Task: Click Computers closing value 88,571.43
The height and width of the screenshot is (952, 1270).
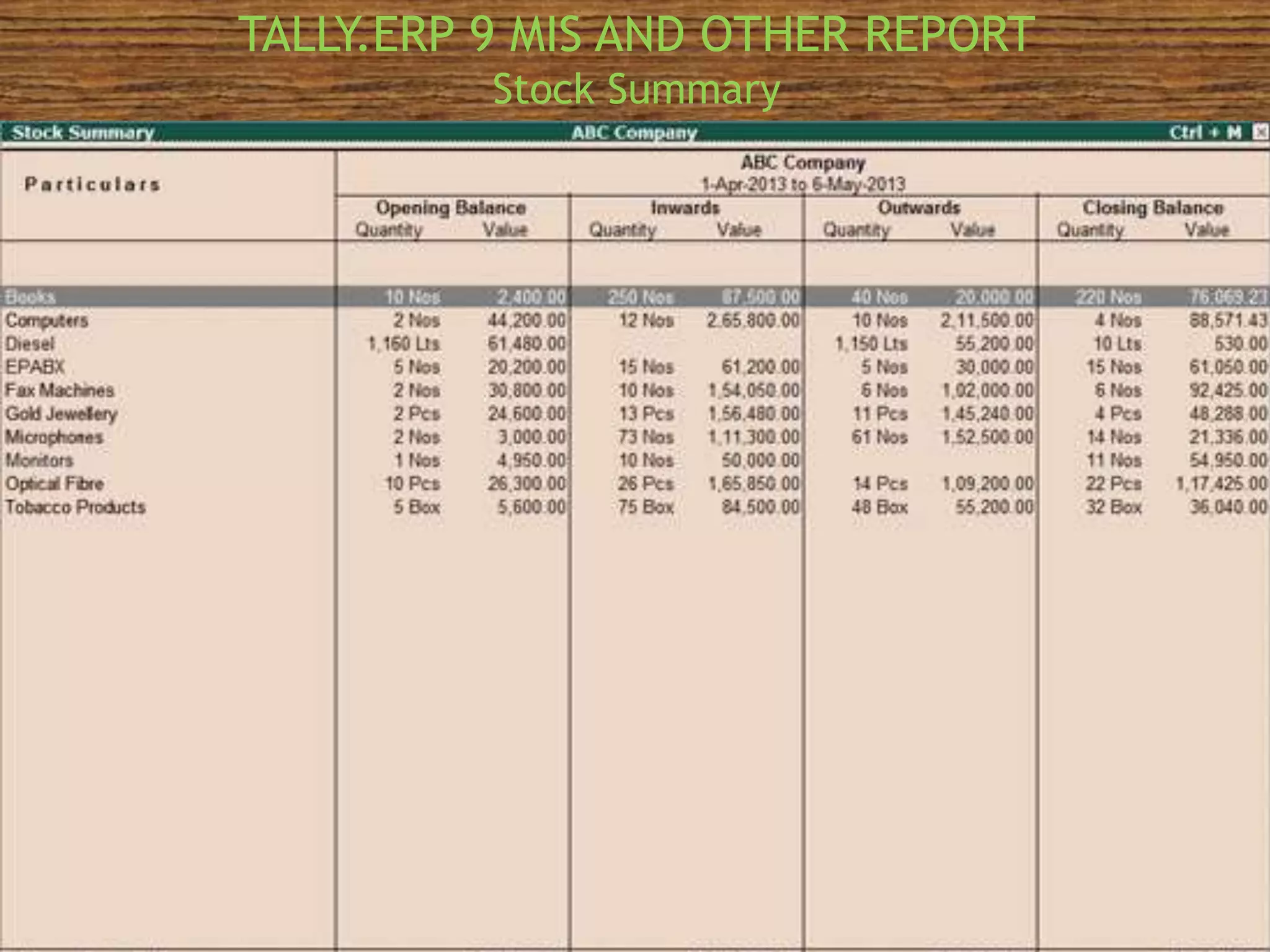Action: click(1228, 320)
